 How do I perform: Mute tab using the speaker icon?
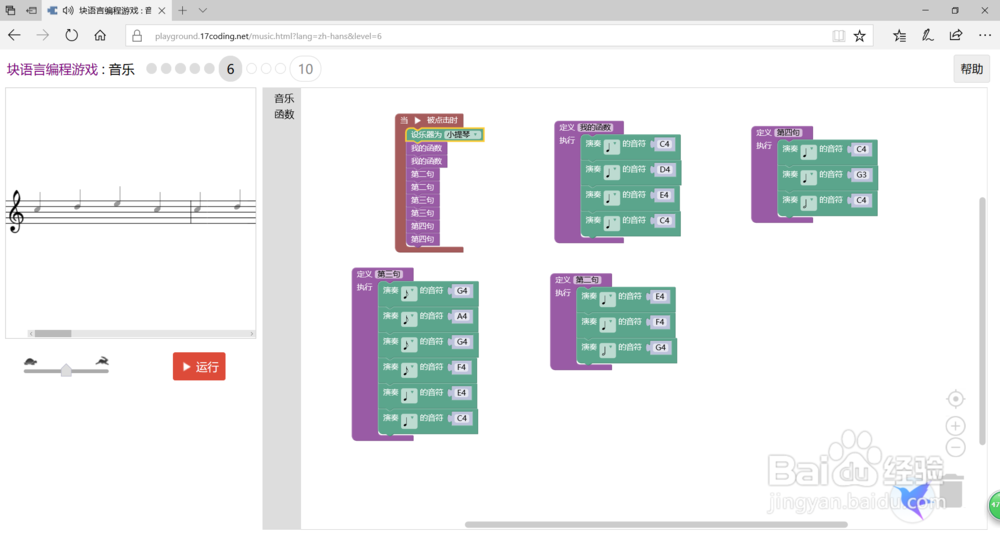[x=68, y=10]
